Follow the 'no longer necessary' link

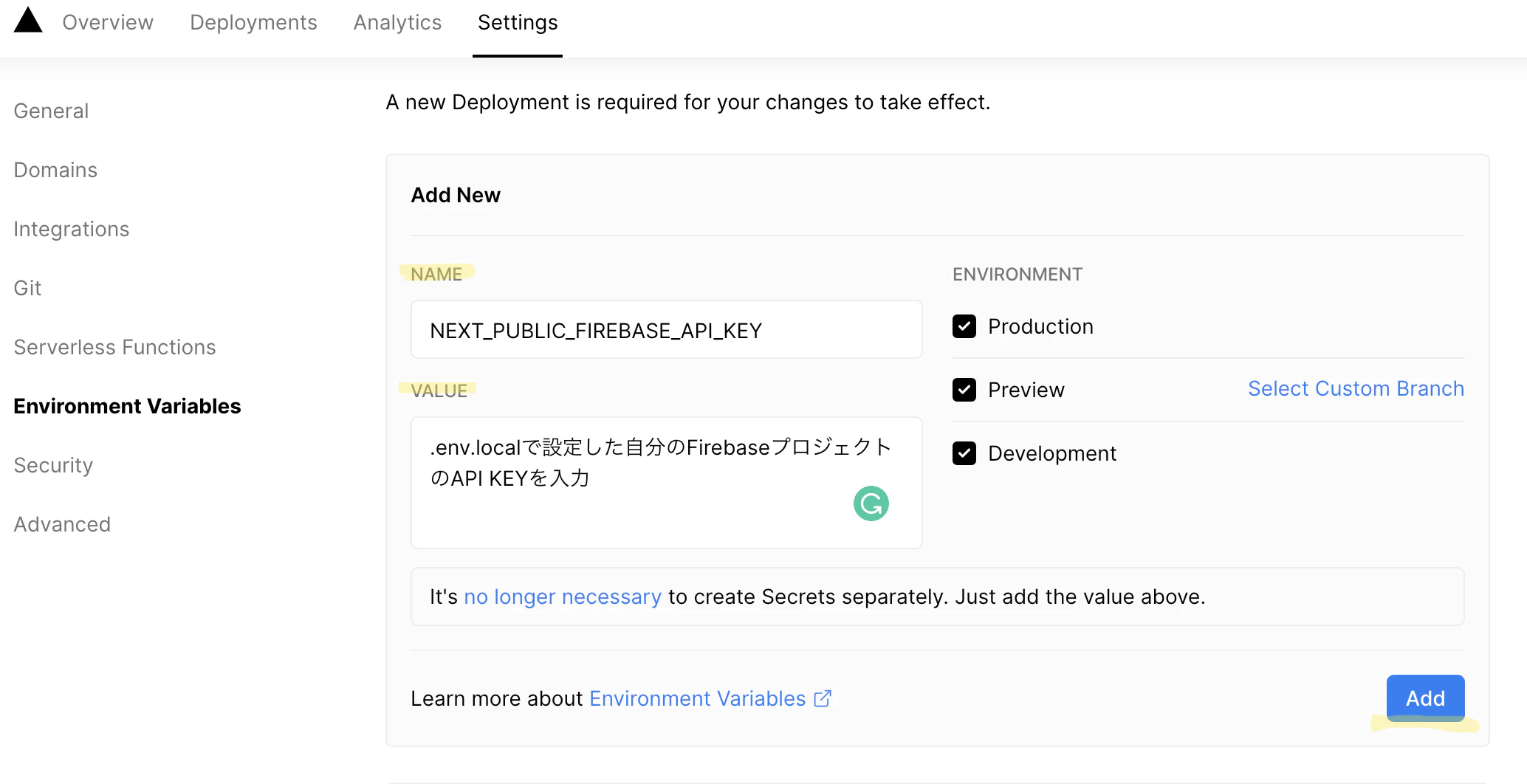[563, 596]
